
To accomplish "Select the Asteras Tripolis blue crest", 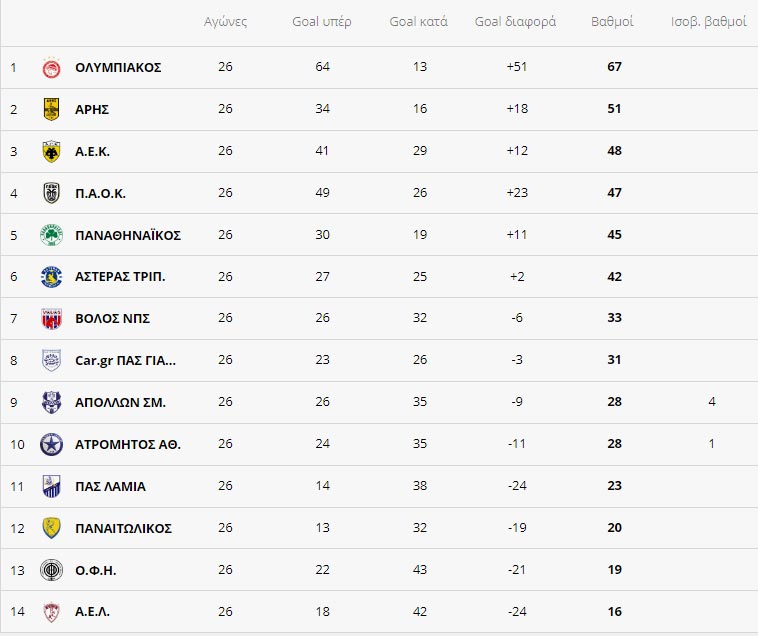I will point(51,277).
